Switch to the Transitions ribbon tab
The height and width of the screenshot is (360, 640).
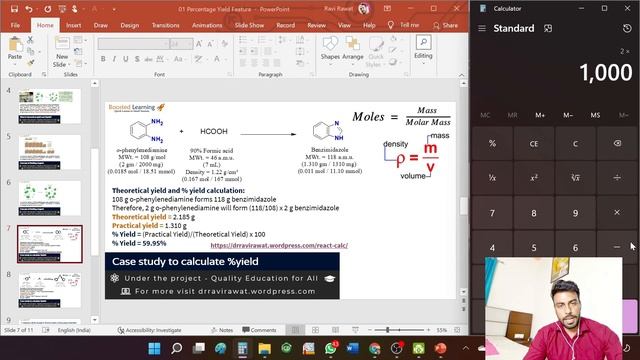click(x=165, y=25)
